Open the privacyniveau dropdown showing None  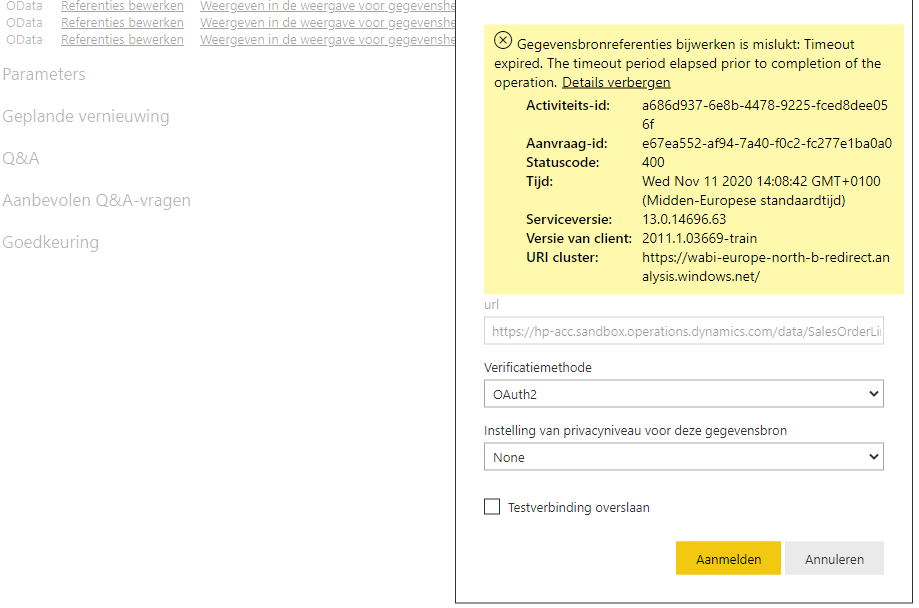coord(683,457)
